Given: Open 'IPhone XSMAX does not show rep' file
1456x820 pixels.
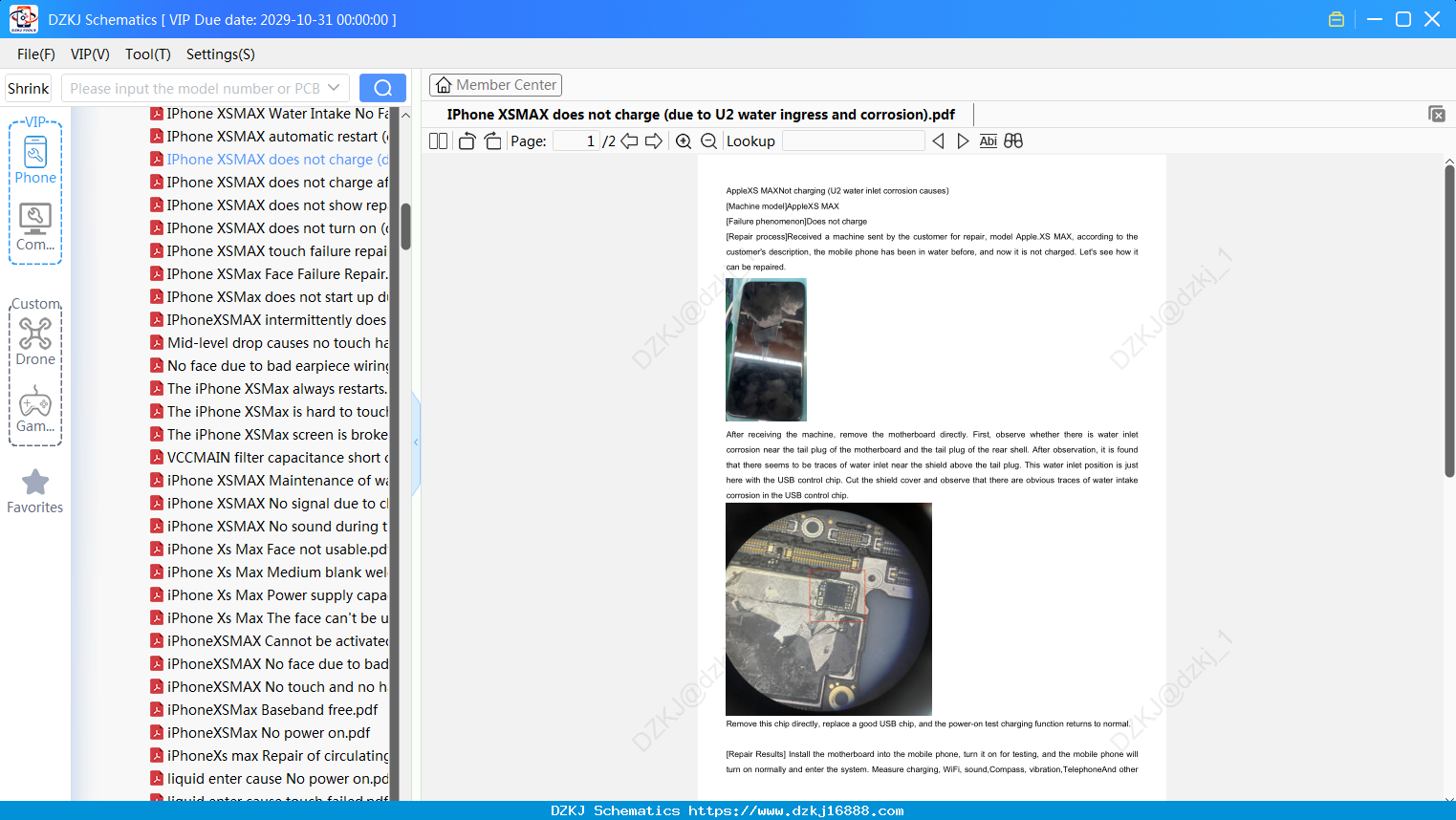Looking at the screenshot, I should tap(270, 205).
